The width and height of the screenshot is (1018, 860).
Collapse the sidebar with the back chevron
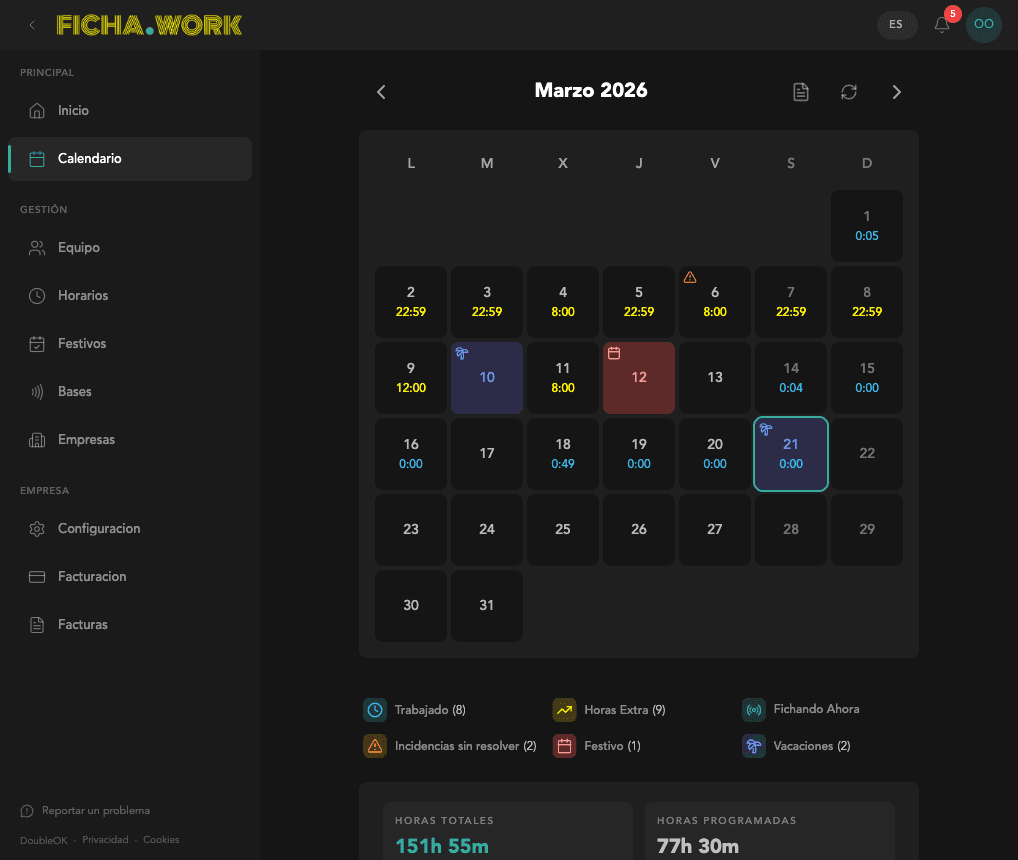(32, 25)
